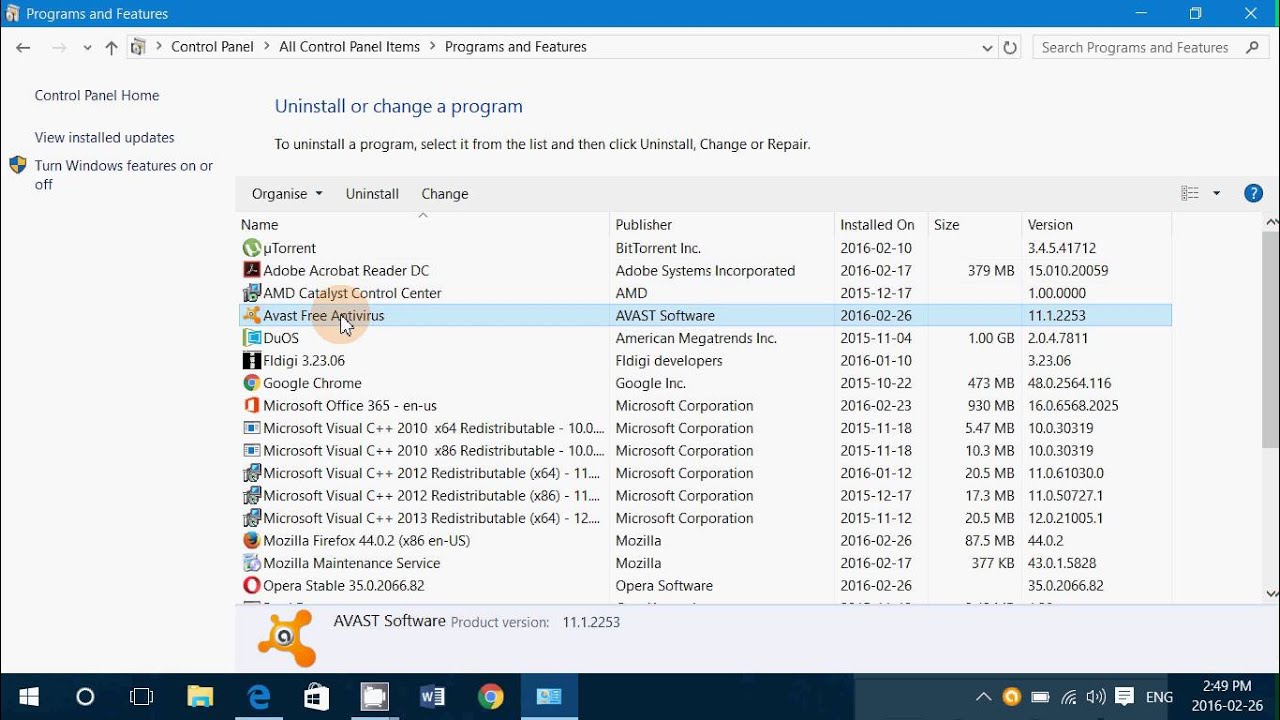Image resolution: width=1280 pixels, height=720 pixels.
Task: Click the Visual C++ 2012 (x64) icon
Action: (x=252, y=473)
